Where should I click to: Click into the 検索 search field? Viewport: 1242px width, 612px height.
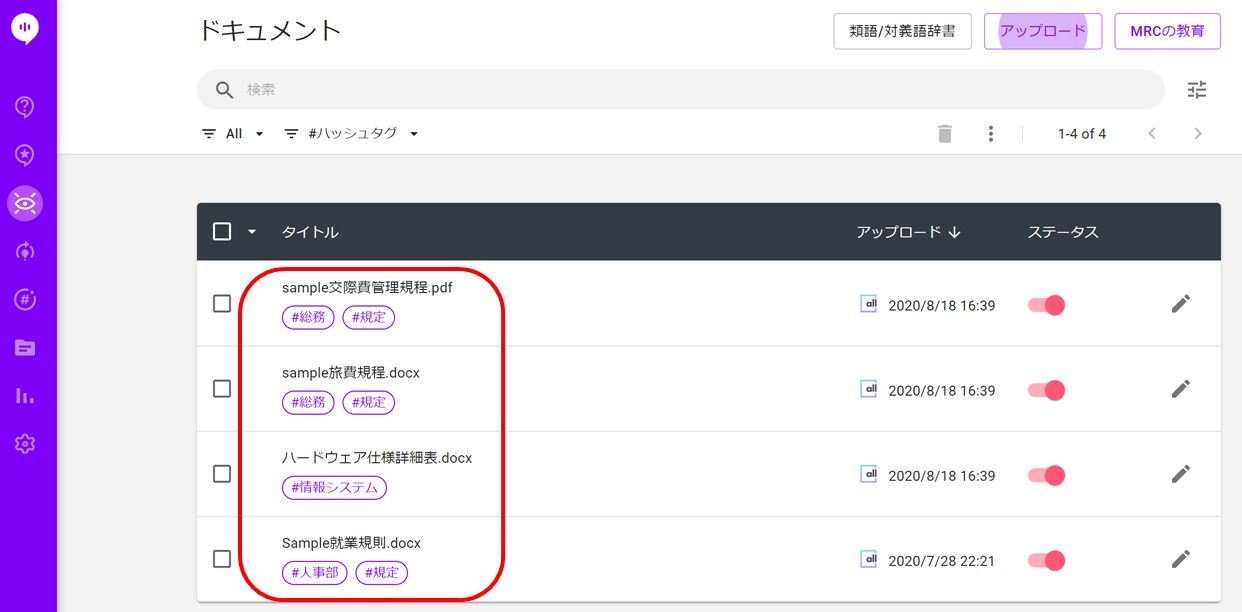click(681, 90)
